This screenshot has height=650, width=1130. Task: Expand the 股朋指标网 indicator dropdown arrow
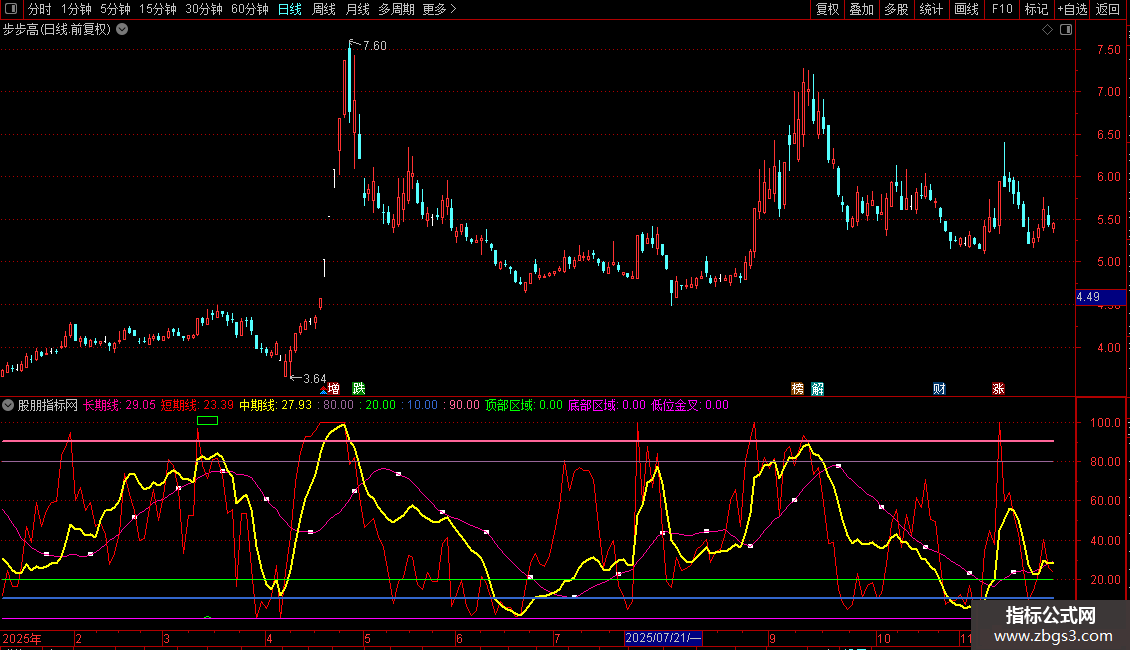[8, 405]
